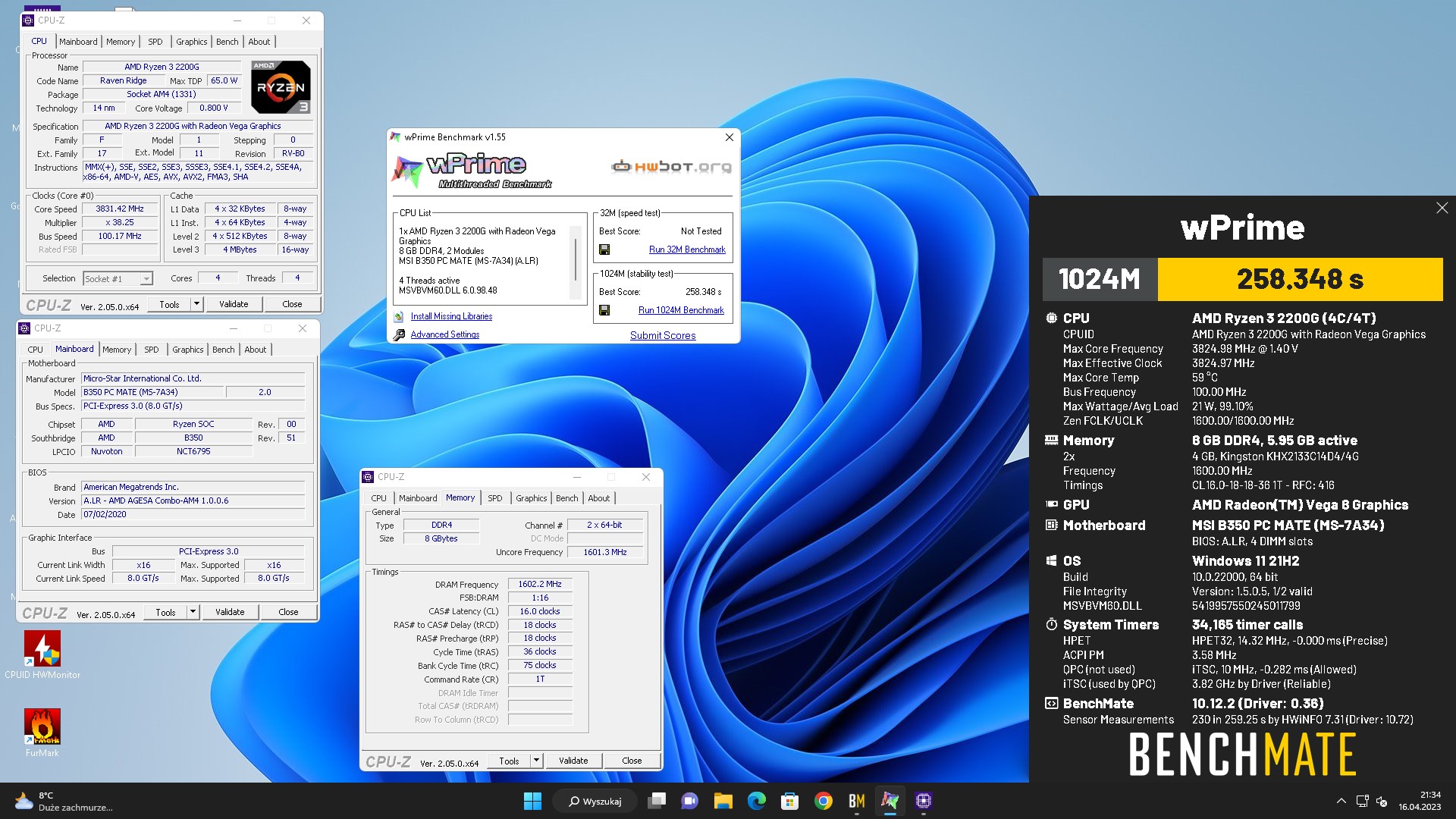1456x819 pixels.
Task: Open Graphics tab in Mainboard CPU-Z window
Action: (x=188, y=350)
